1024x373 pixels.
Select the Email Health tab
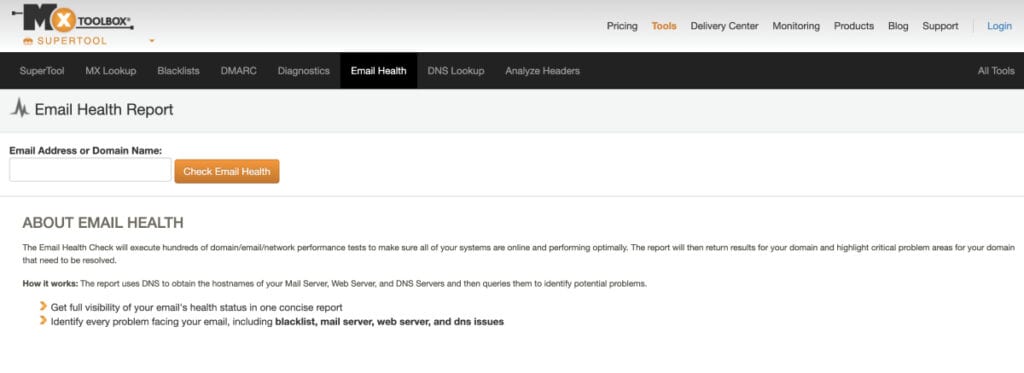click(379, 71)
